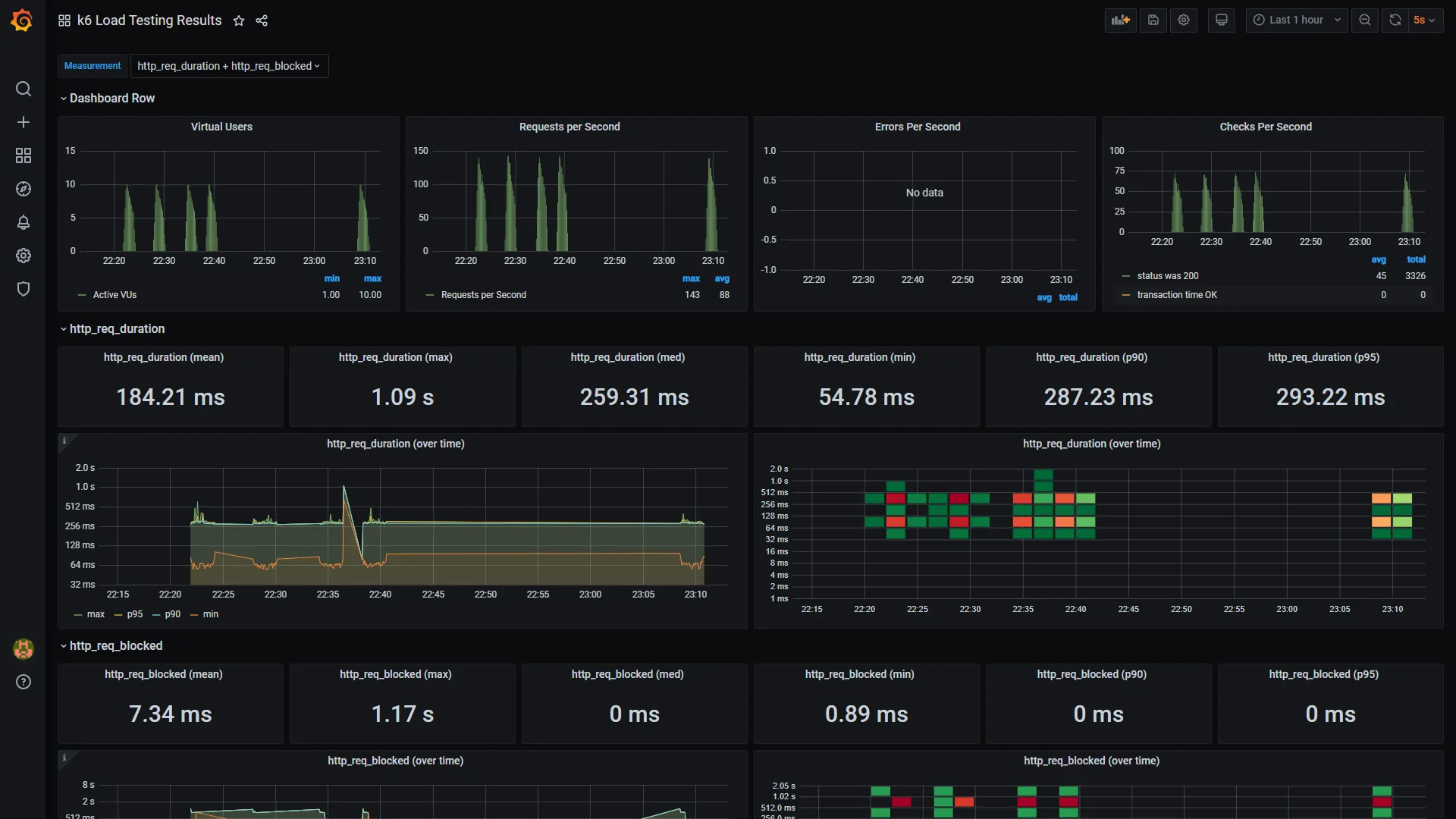The image size is (1456, 819).
Task: Open the Measurement variable dropdown
Action: (229, 66)
